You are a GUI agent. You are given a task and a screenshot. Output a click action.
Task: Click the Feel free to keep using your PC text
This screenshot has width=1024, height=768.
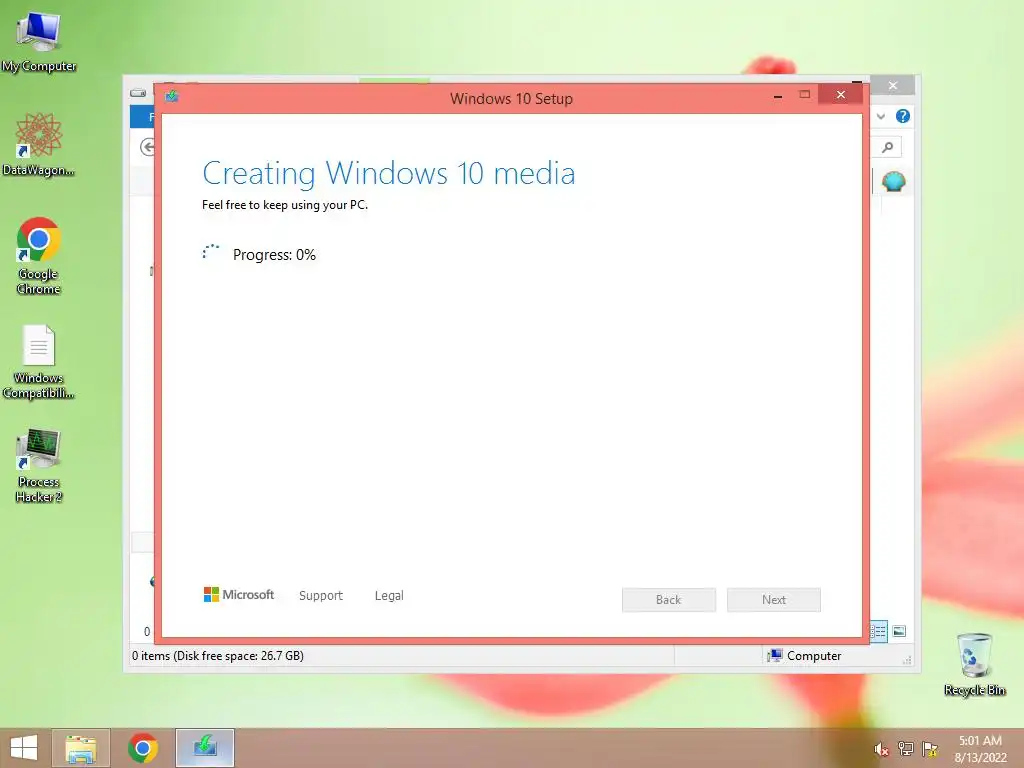[x=285, y=204]
